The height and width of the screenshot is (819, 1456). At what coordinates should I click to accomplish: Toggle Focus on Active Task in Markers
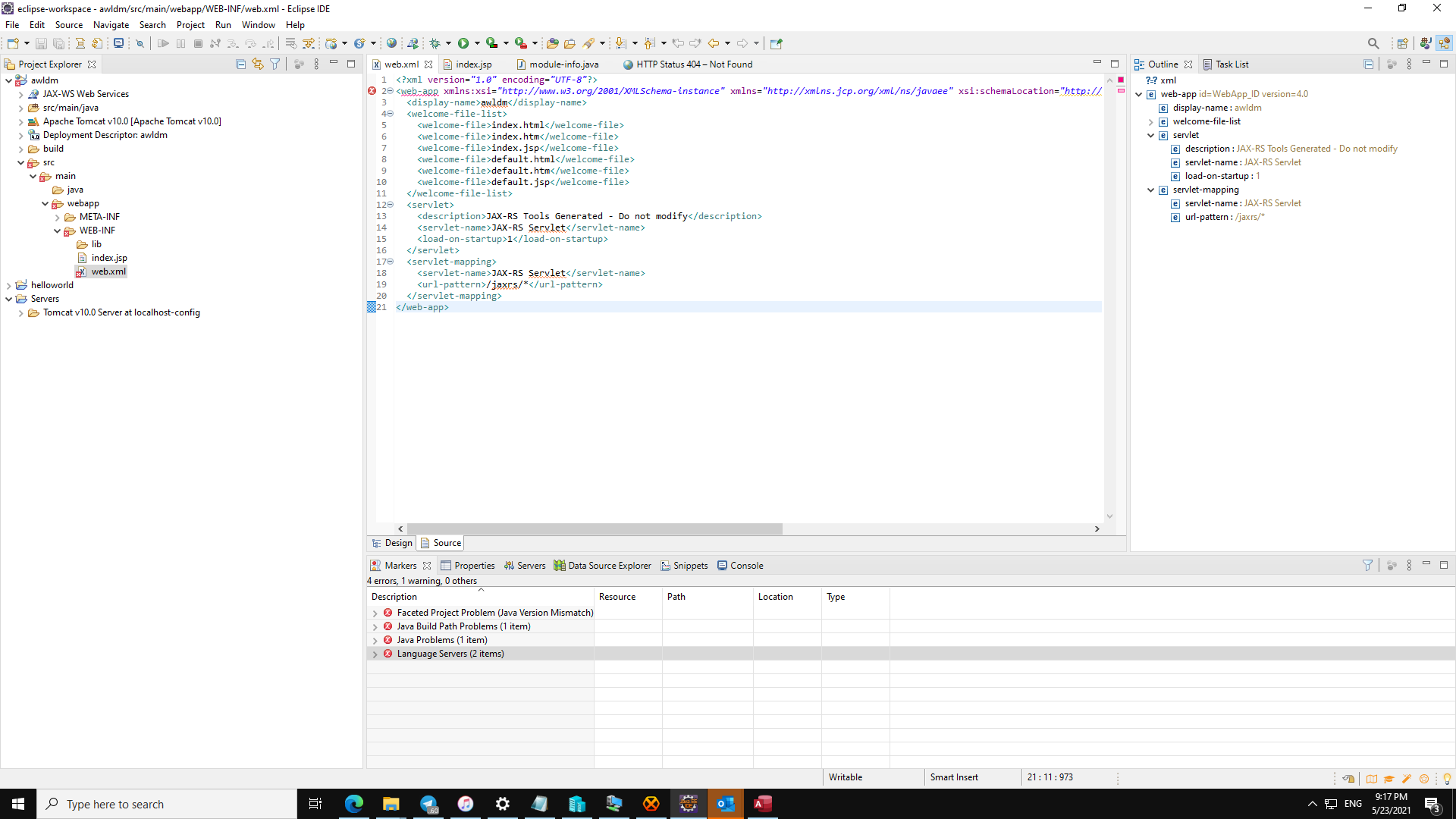coord(1392,566)
